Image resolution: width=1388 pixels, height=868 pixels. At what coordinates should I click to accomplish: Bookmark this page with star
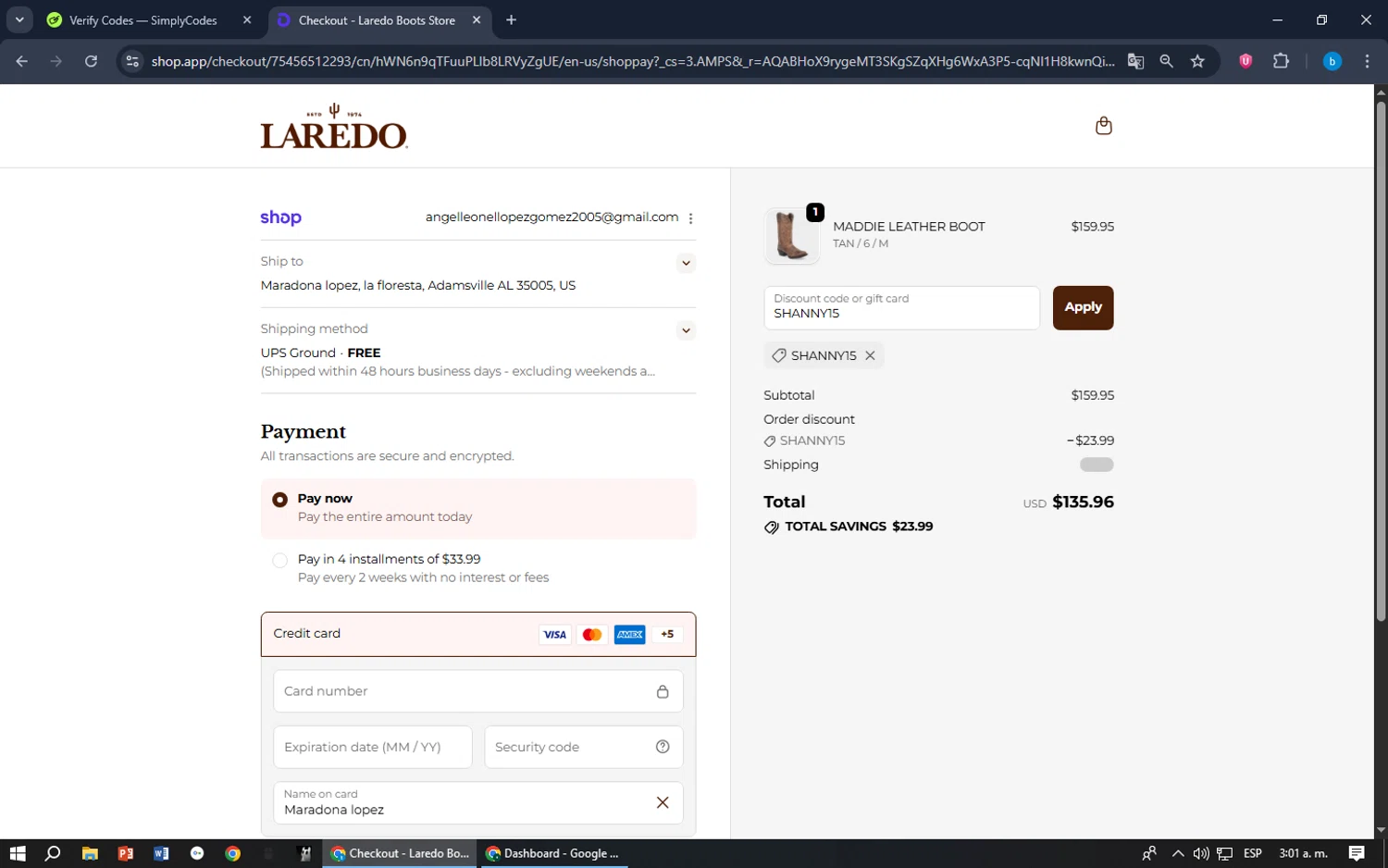pyautogui.click(x=1197, y=61)
